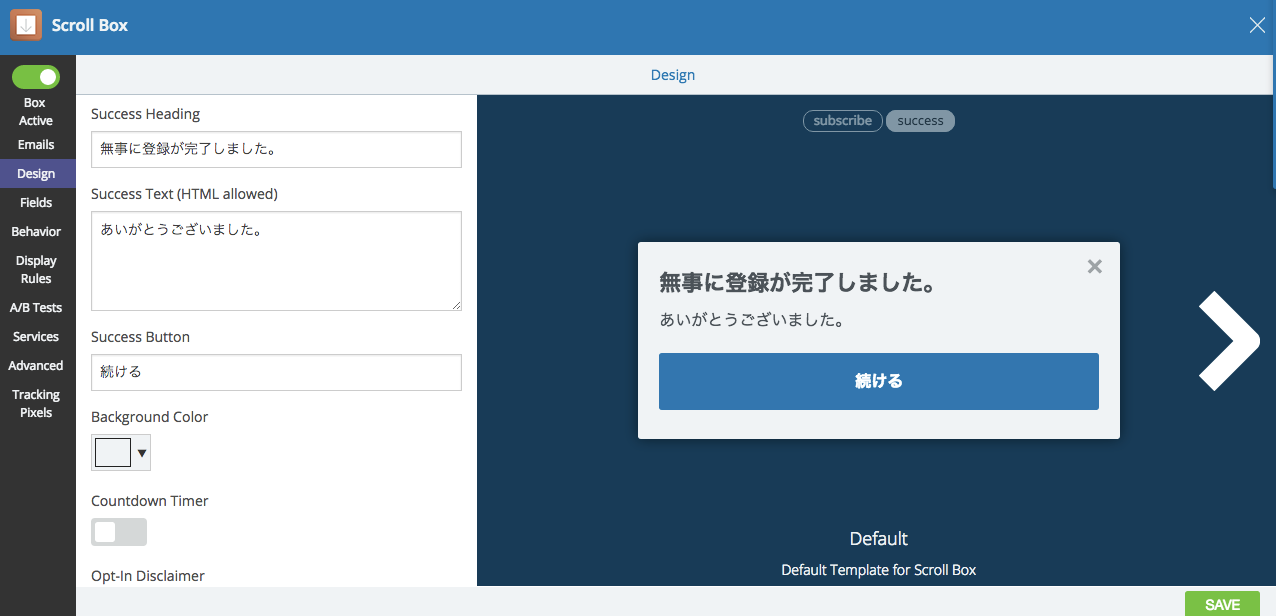Open A/B Tests section
Screen dimensions: 1276x616
(36, 307)
